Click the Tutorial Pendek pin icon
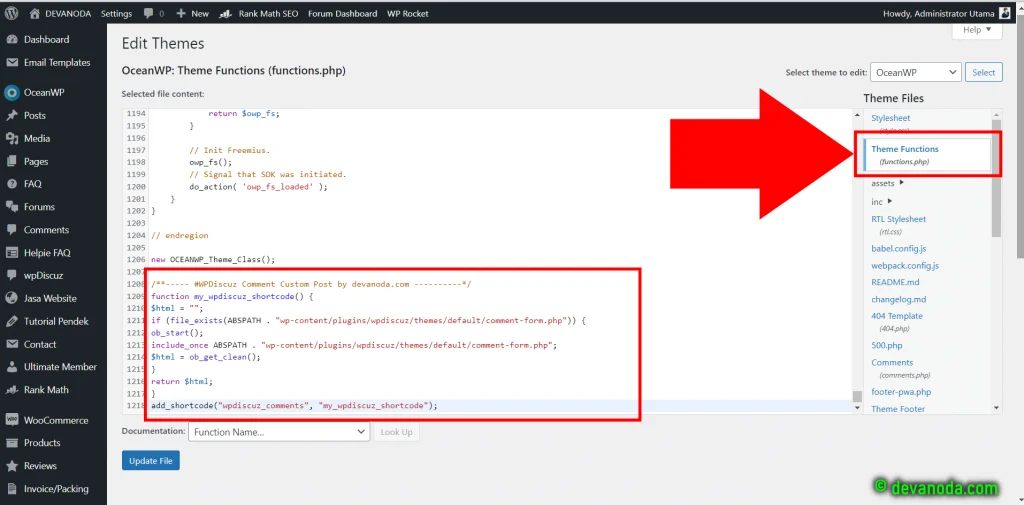The image size is (1024, 505). click(11, 321)
